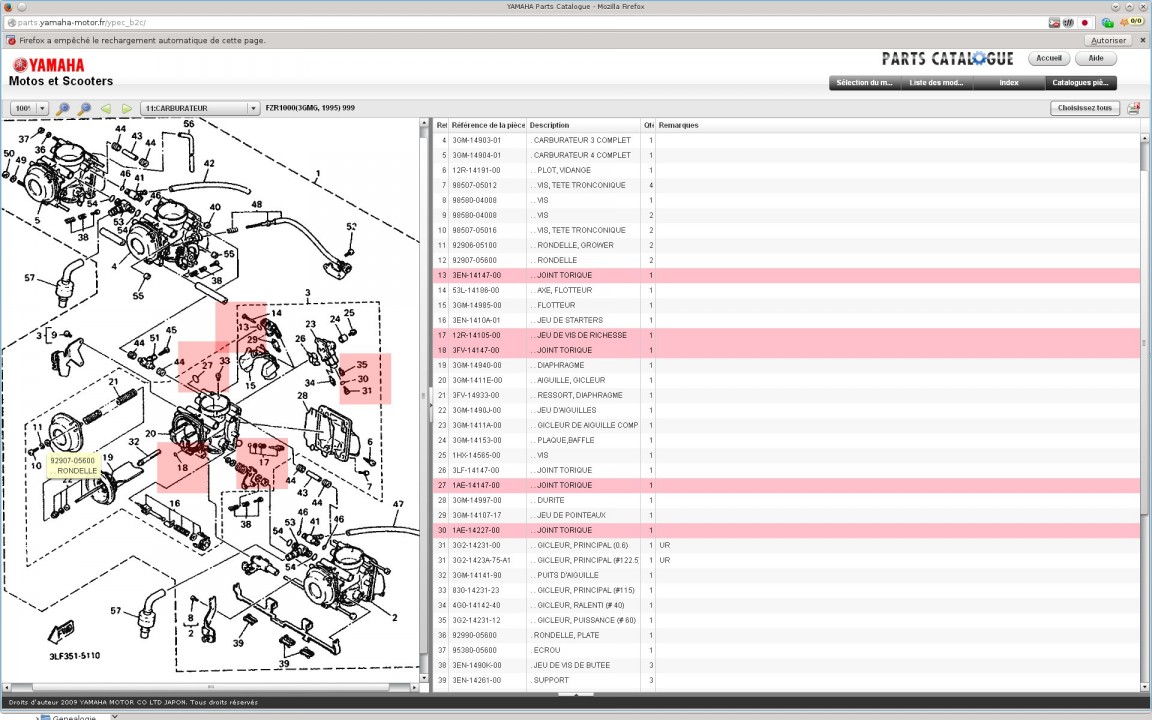The width and height of the screenshot is (1152, 720).
Task: Click the left magnifier zoom icon
Action: point(62,108)
